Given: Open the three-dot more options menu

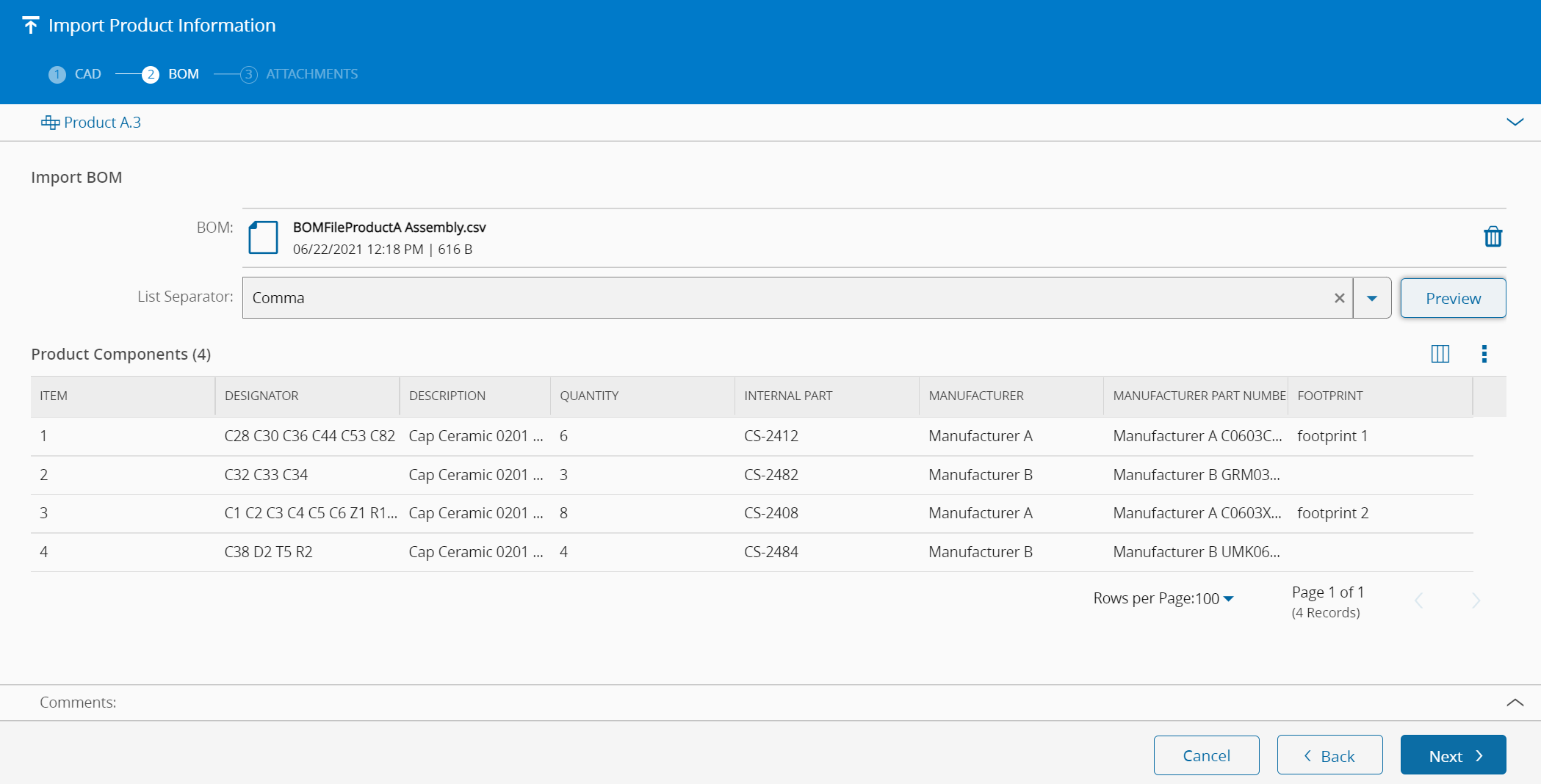Looking at the screenshot, I should click(x=1484, y=354).
